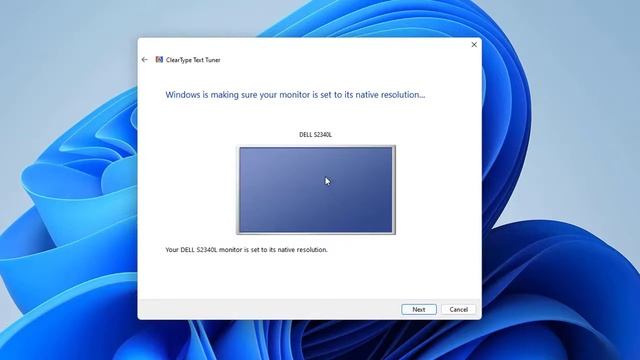Go back with the arrow icon

tap(144, 60)
